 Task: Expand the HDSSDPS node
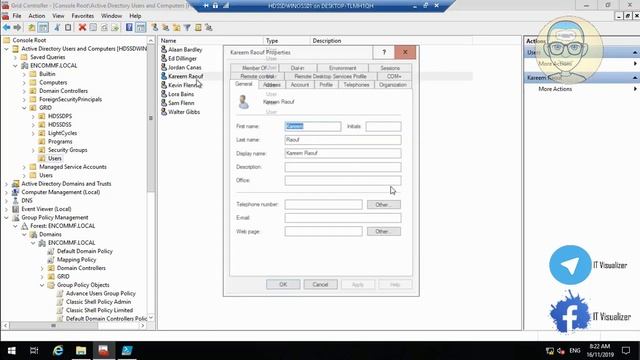click(33, 116)
